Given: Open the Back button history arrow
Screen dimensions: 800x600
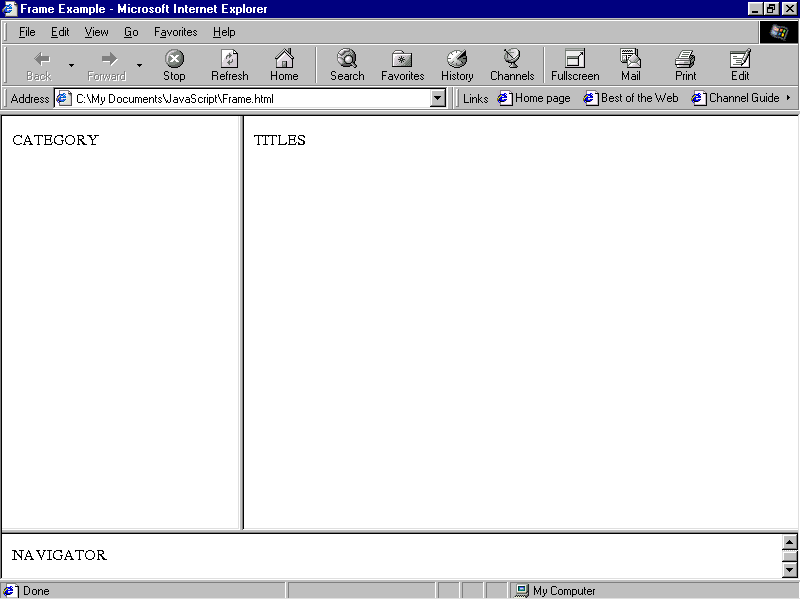Looking at the screenshot, I should (x=71, y=66).
